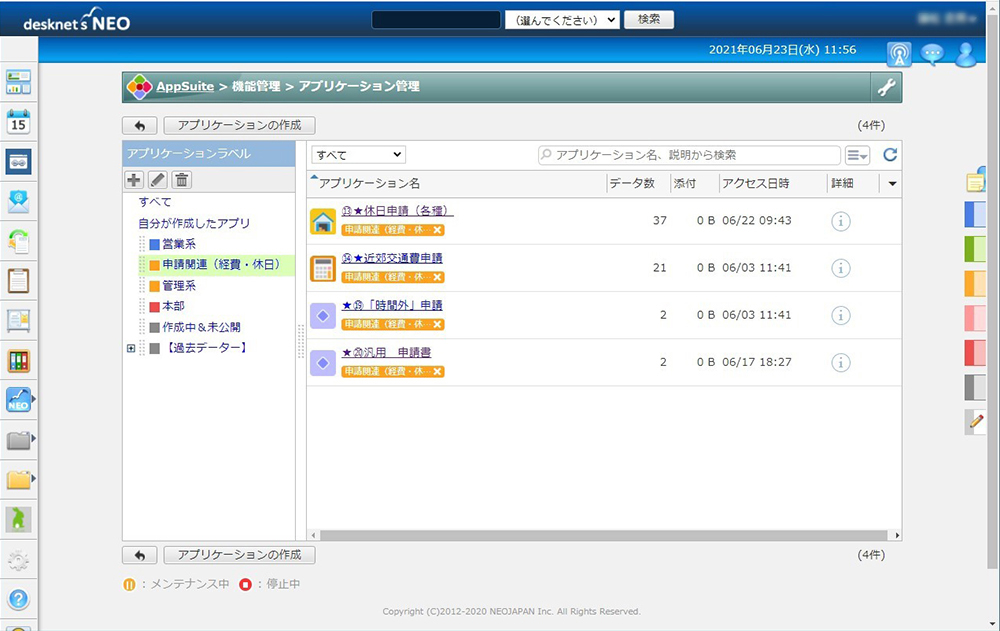Sort by clicking the アプリケーション名 column header
This screenshot has height=631, width=1000.
[x=370, y=184]
